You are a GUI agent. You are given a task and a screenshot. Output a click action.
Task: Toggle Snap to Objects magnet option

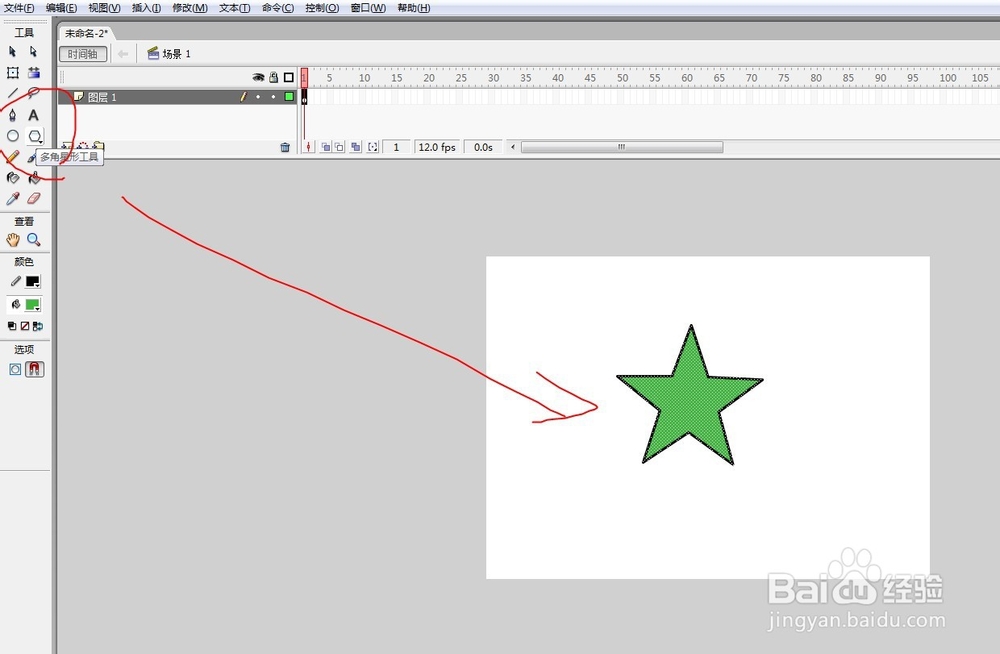(34, 369)
